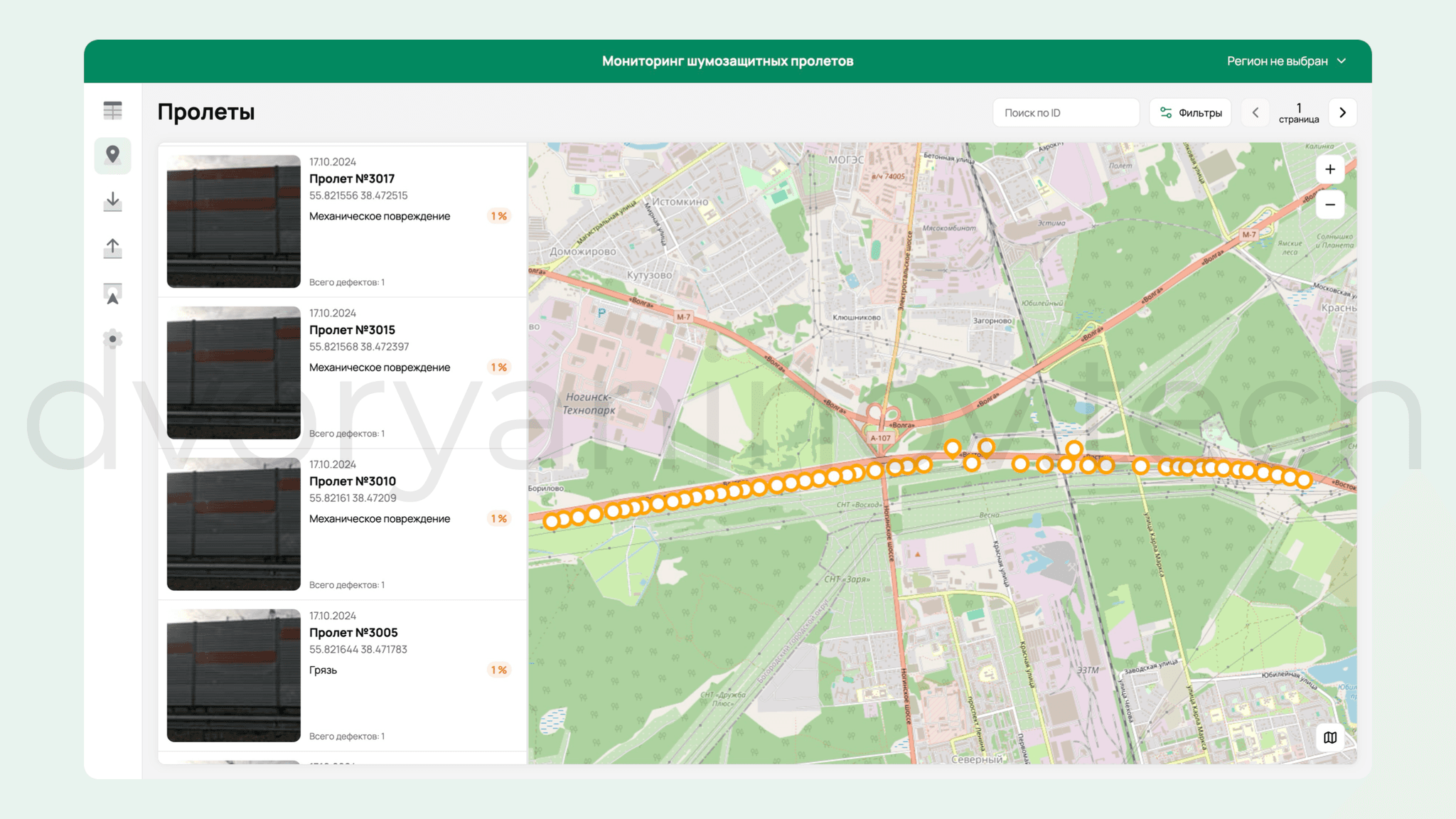The width and height of the screenshot is (1456, 819).
Task: Open the navigation arrow image icon
Action: pyautogui.click(x=112, y=294)
